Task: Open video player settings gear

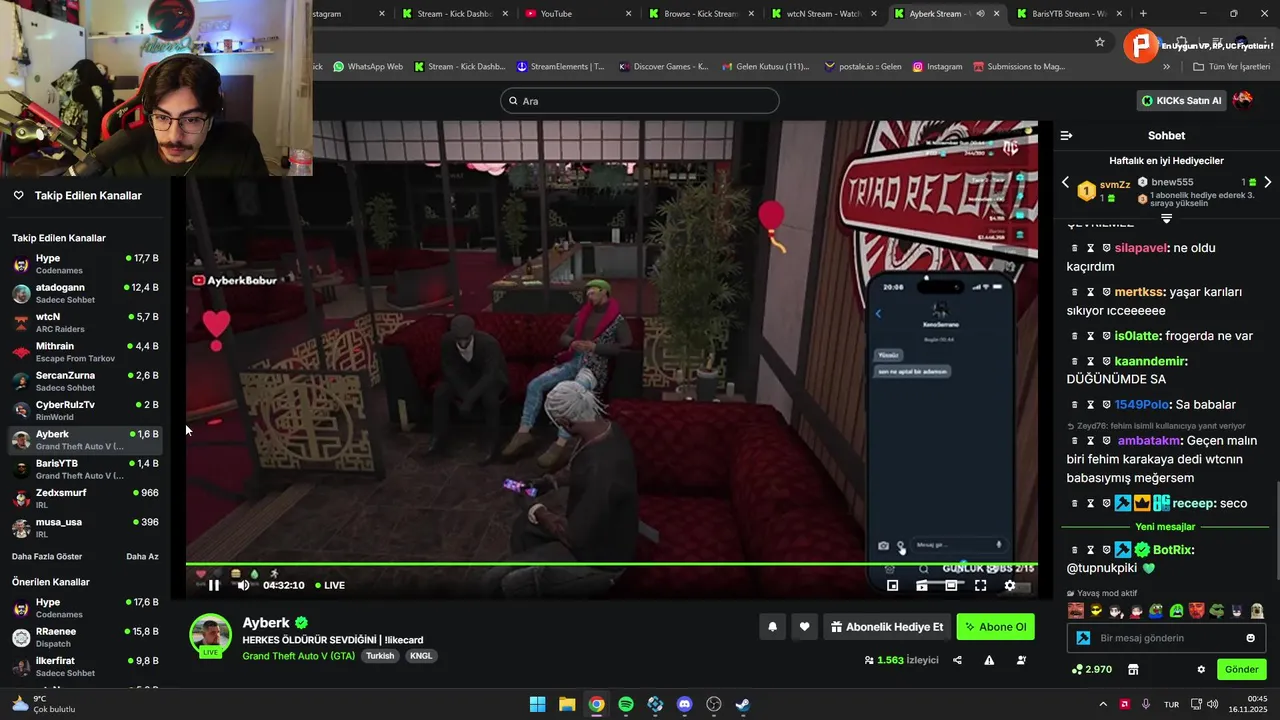Action: pyautogui.click(x=1010, y=586)
